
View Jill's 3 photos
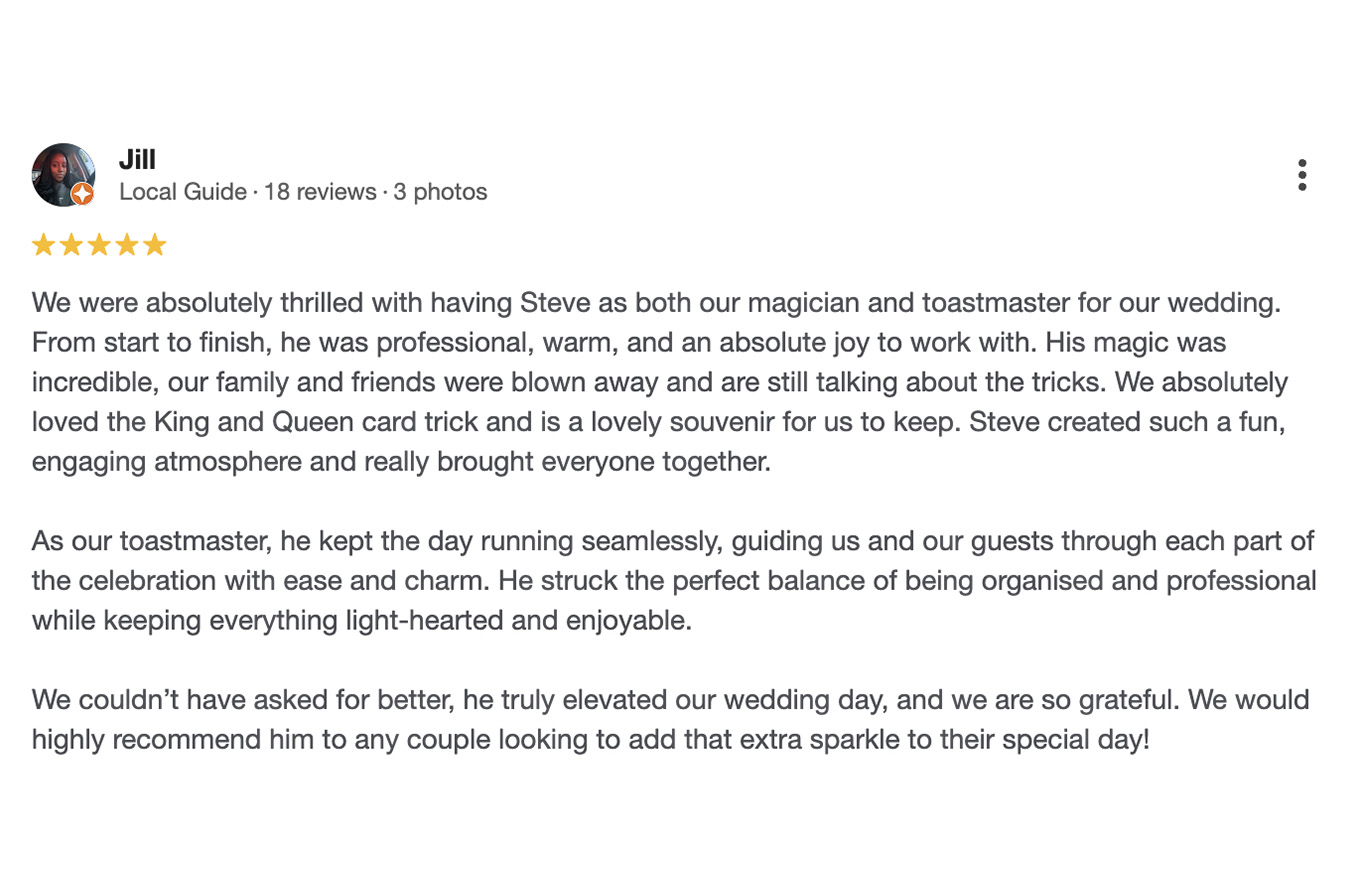coord(440,191)
